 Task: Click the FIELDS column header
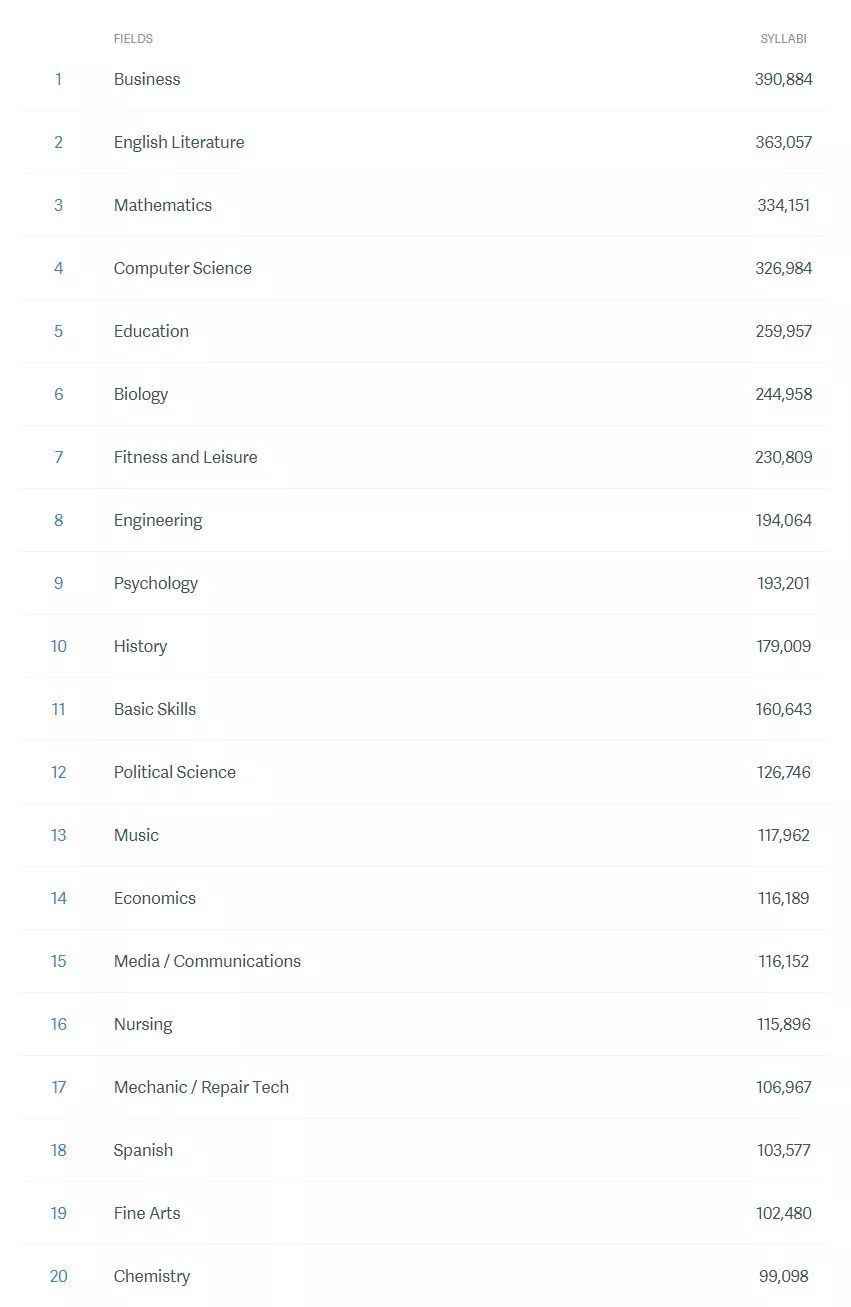tap(133, 39)
